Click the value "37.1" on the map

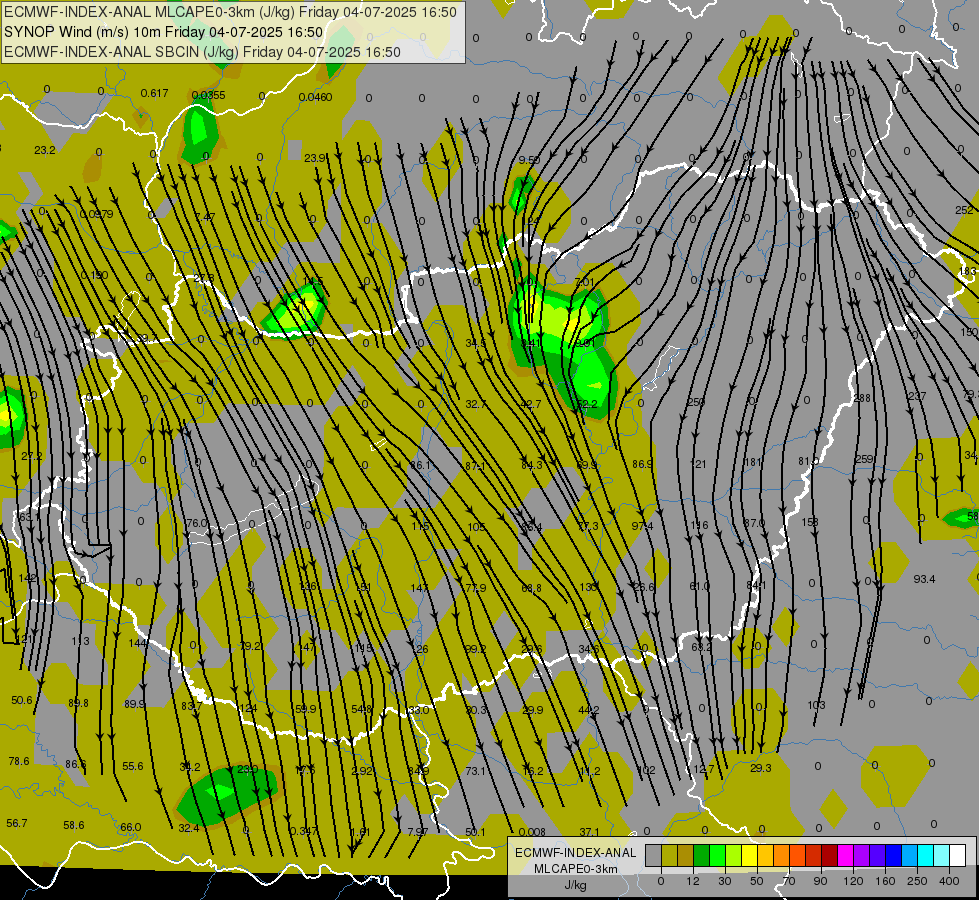589,831
